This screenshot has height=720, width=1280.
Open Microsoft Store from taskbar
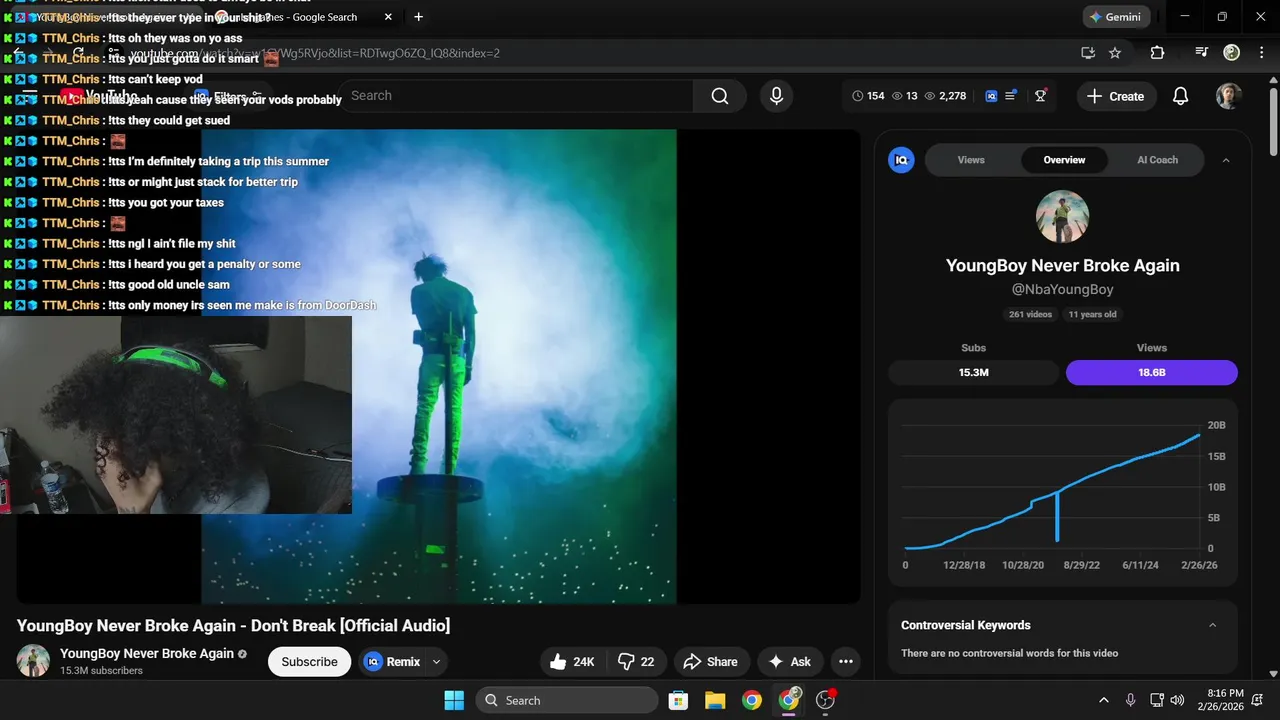pyautogui.click(x=678, y=700)
